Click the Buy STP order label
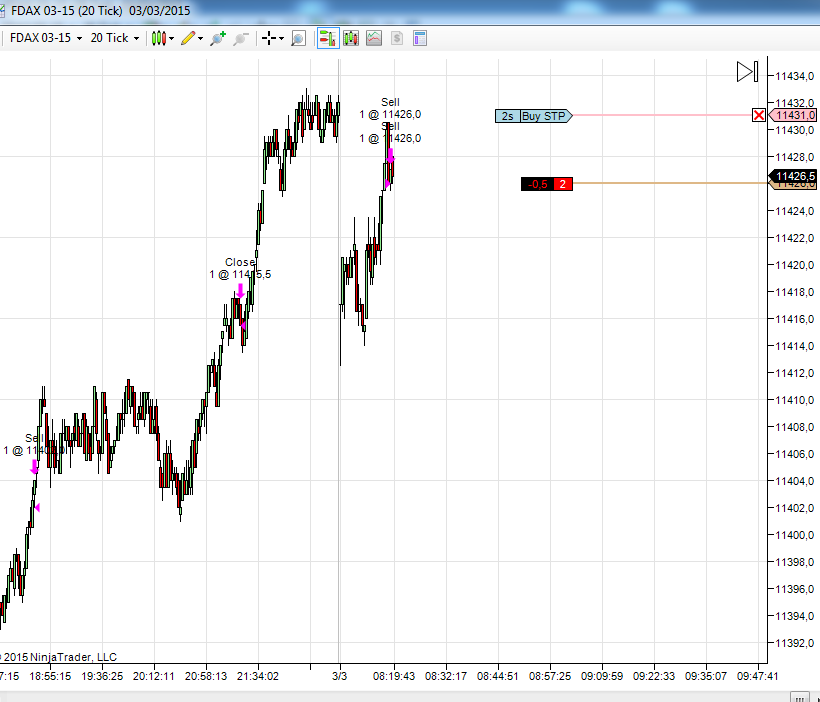Image resolution: width=820 pixels, height=702 pixels. click(x=545, y=116)
